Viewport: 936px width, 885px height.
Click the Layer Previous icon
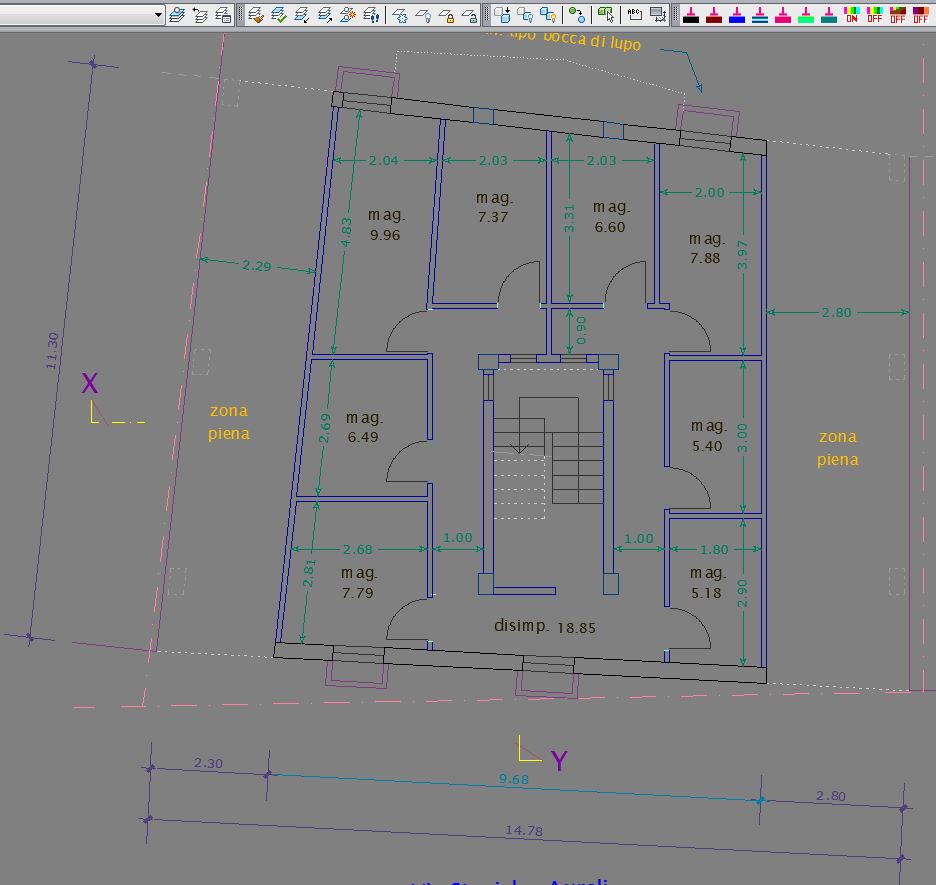click(200, 14)
